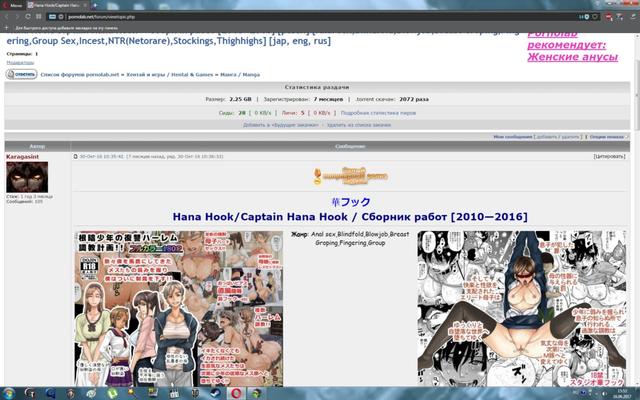Image resolution: width=640 pixels, height=400 pixels.
Task: Click the '7 месяцев' registered value
Action: [329, 99]
